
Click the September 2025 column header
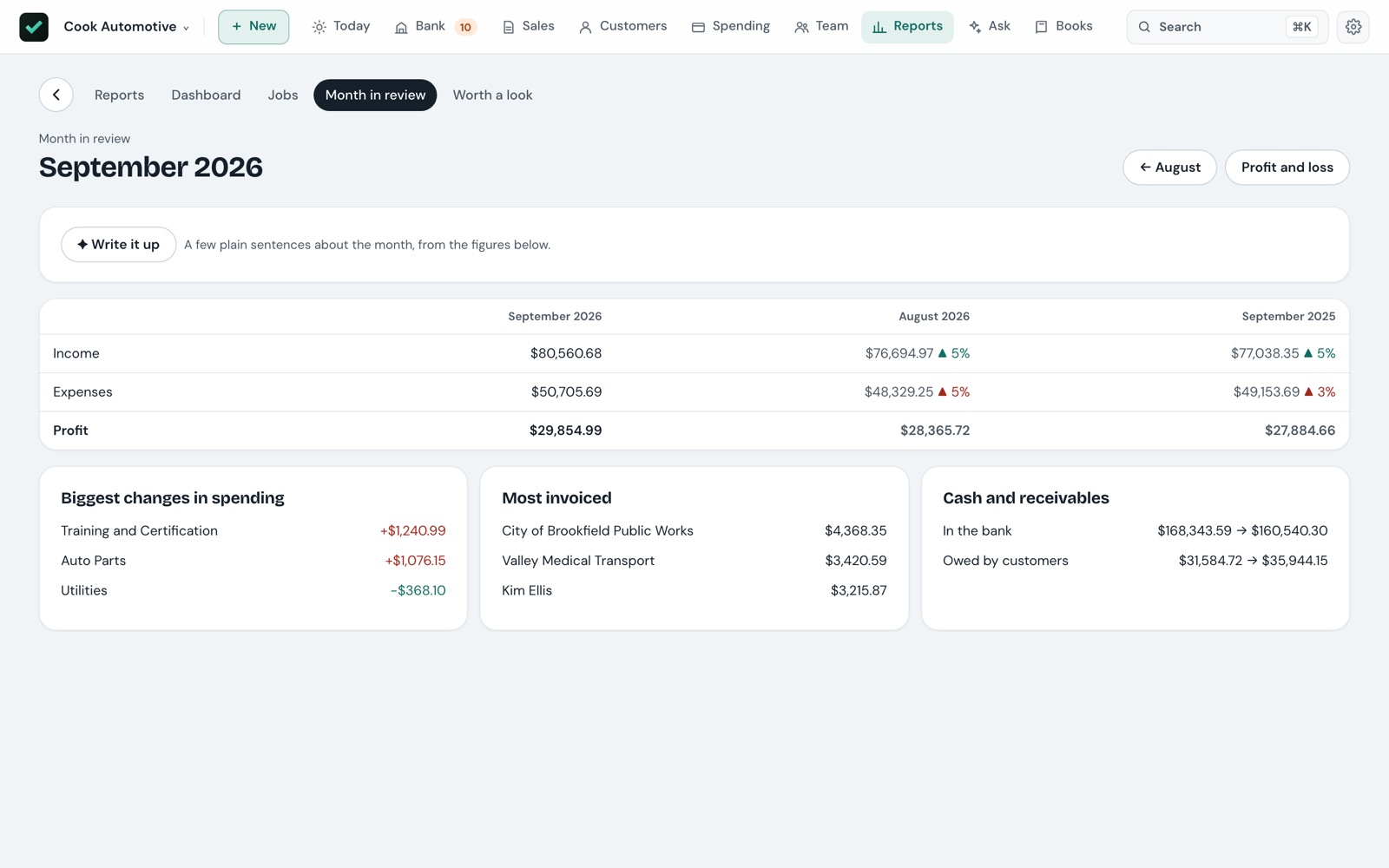1288,317
